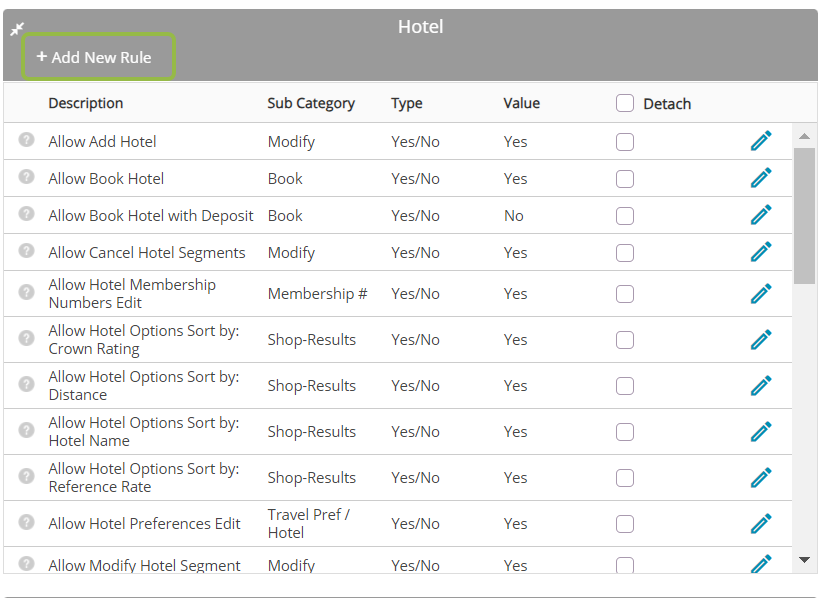Viewport: 830px width, 598px height.
Task: Toggle the Detach header checkbox
Action: coord(625,103)
